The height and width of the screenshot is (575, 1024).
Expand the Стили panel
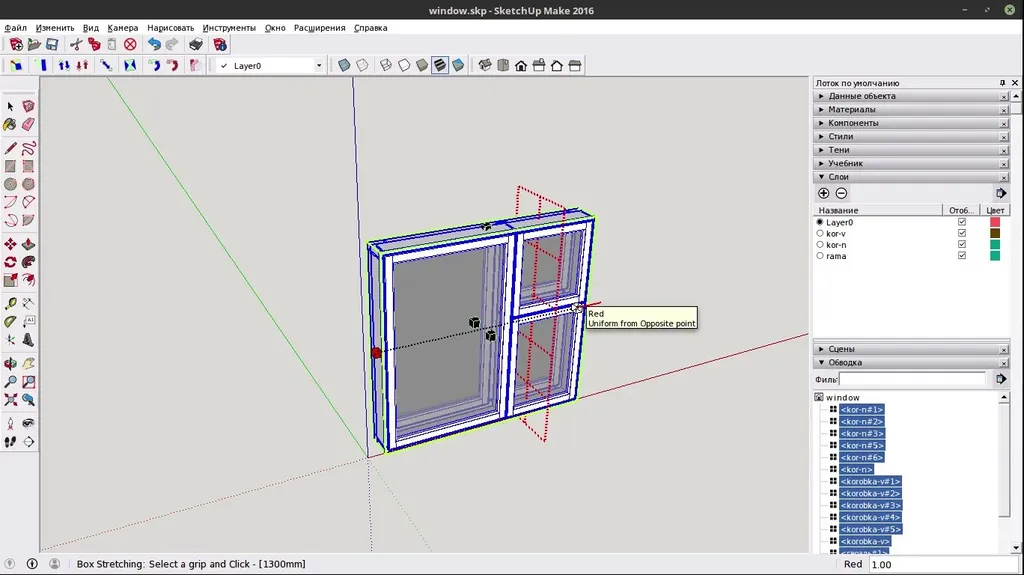tap(911, 137)
